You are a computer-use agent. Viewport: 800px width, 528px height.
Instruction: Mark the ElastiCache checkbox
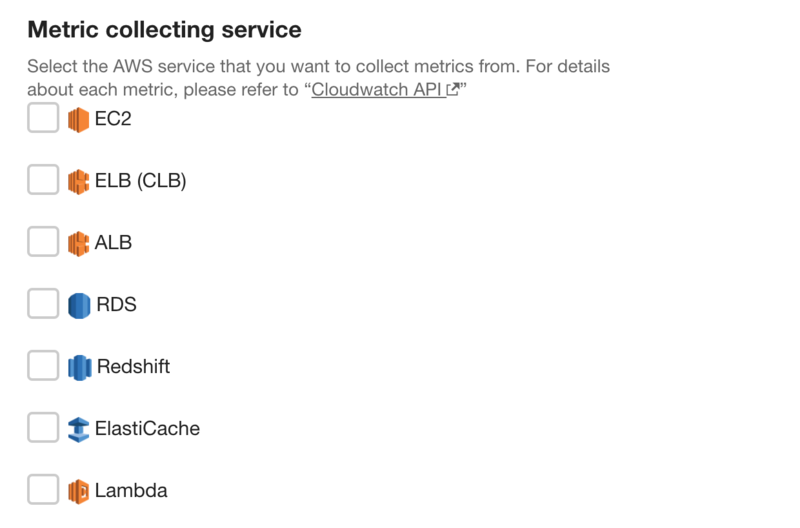43,428
